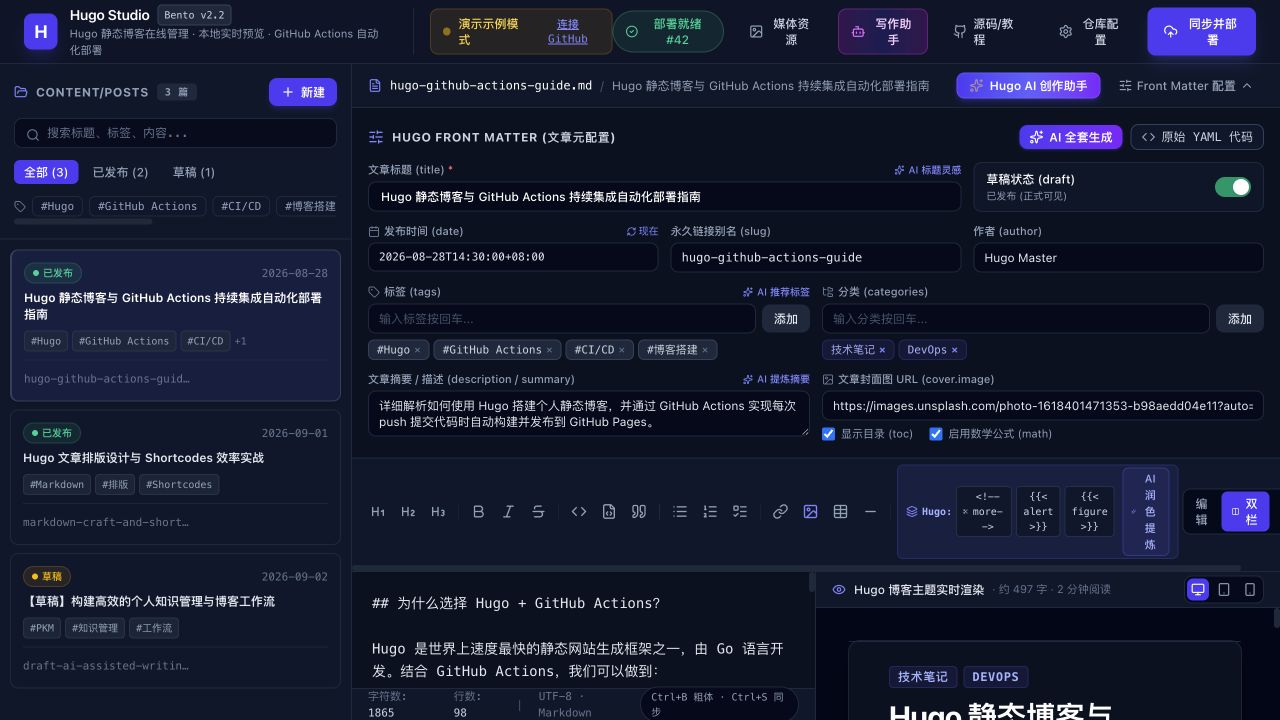The height and width of the screenshot is (720, 1280).
Task: Switch preview to desktop view
Action: click(x=1198, y=590)
